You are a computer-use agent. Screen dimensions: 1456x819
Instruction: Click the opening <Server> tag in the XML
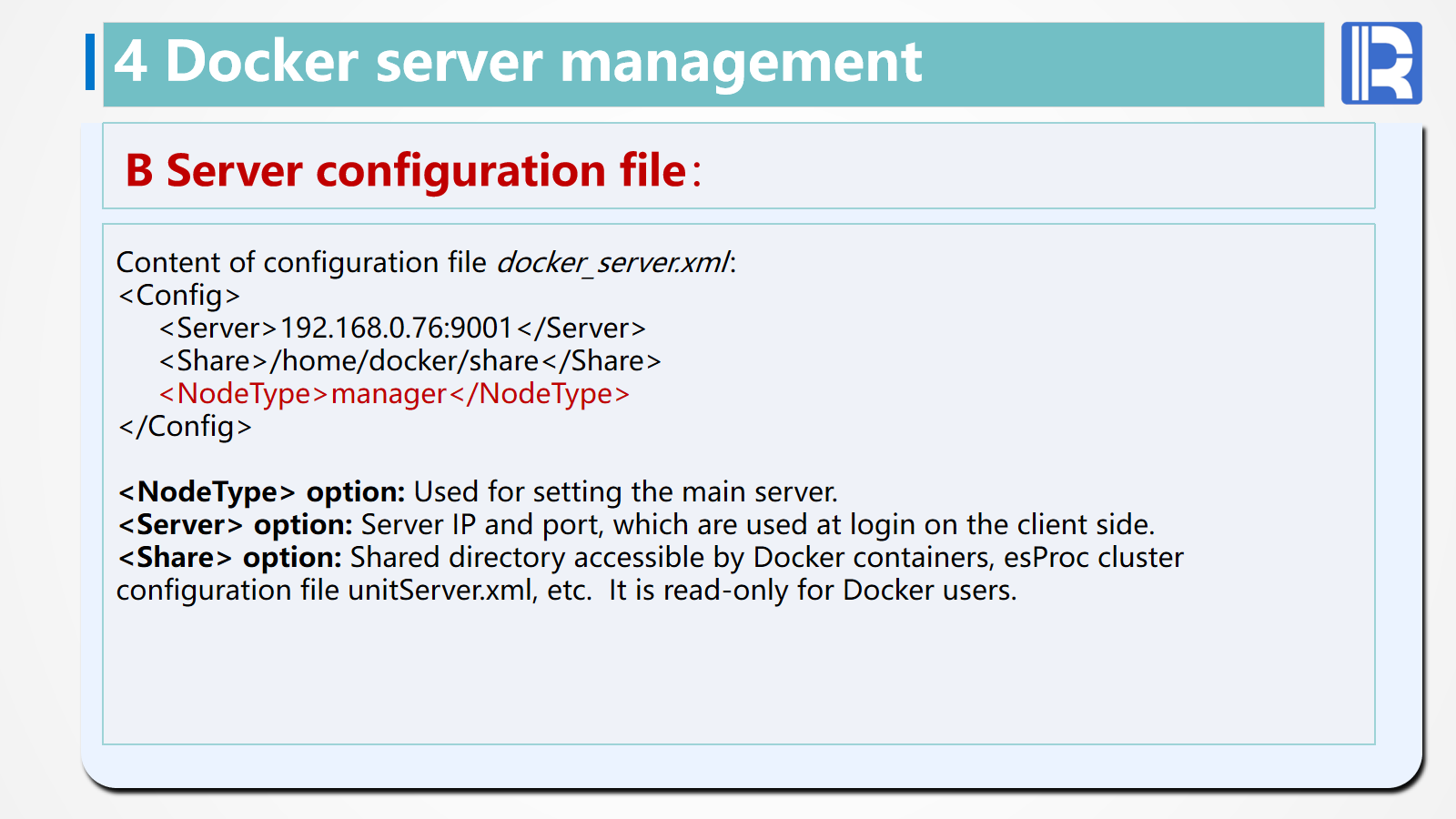click(218, 329)
